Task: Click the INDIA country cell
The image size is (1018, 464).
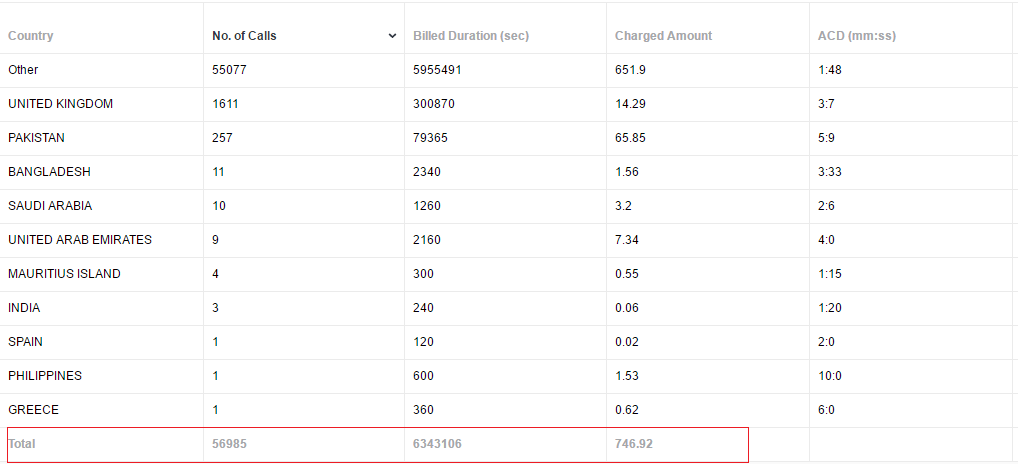Action: [24, 308]
